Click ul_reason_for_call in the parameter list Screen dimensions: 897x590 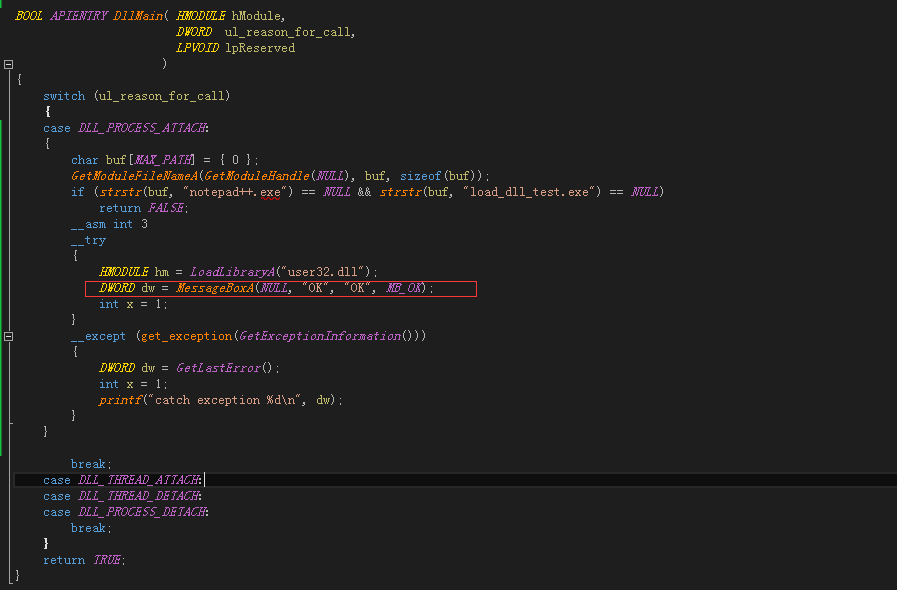[x=288, y=32]
